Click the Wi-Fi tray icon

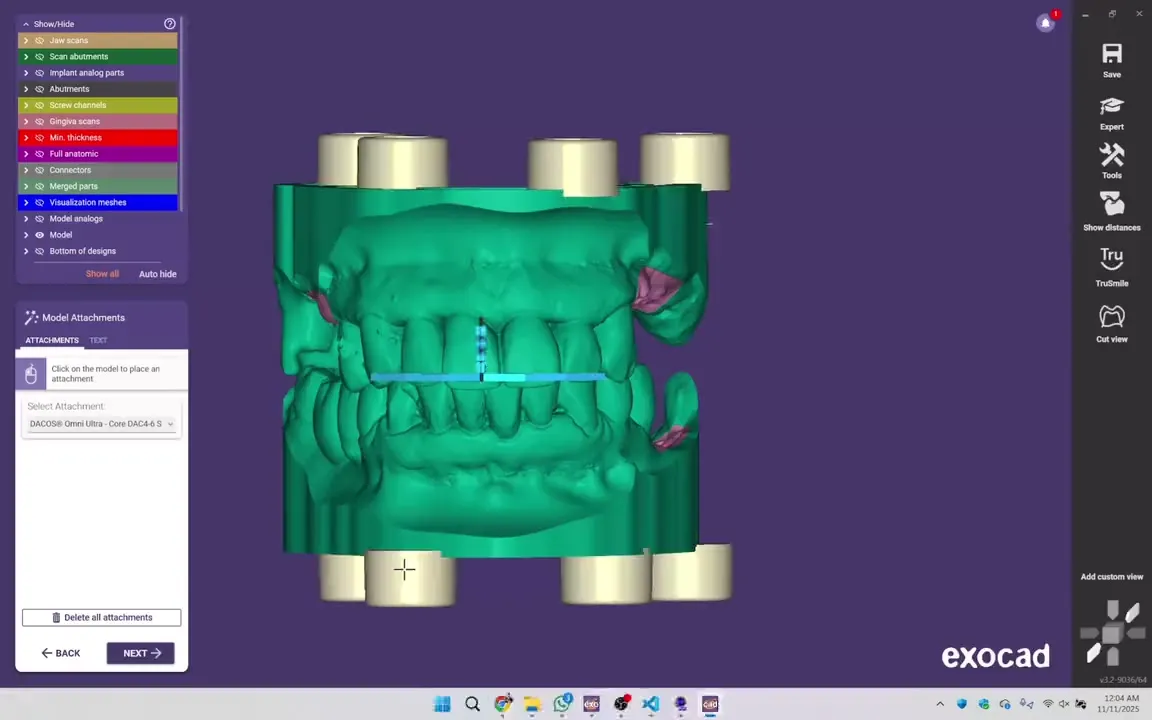tap(1048, 704)
